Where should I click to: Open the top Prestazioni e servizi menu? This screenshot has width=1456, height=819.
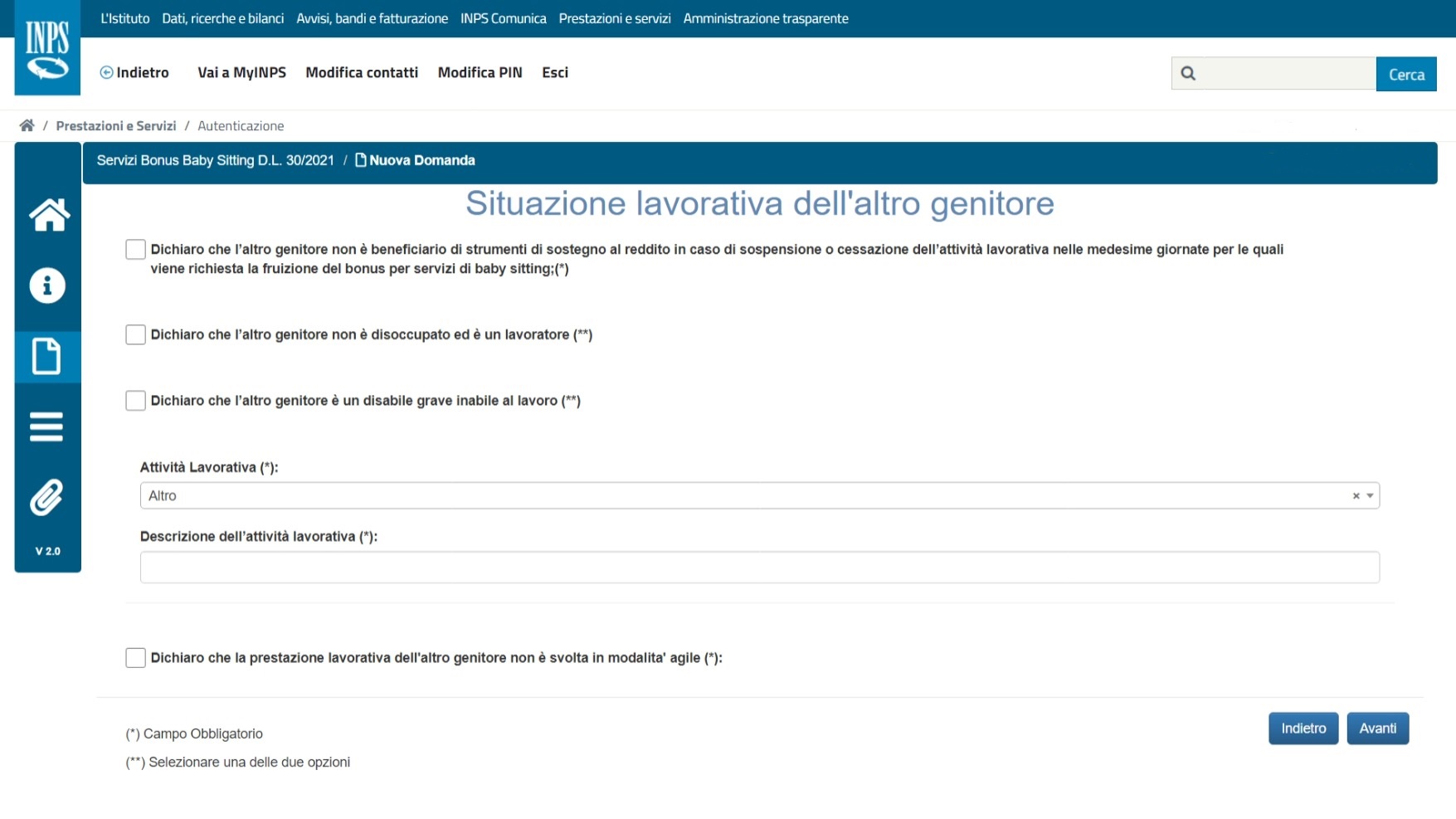click(x=615, y=18)
